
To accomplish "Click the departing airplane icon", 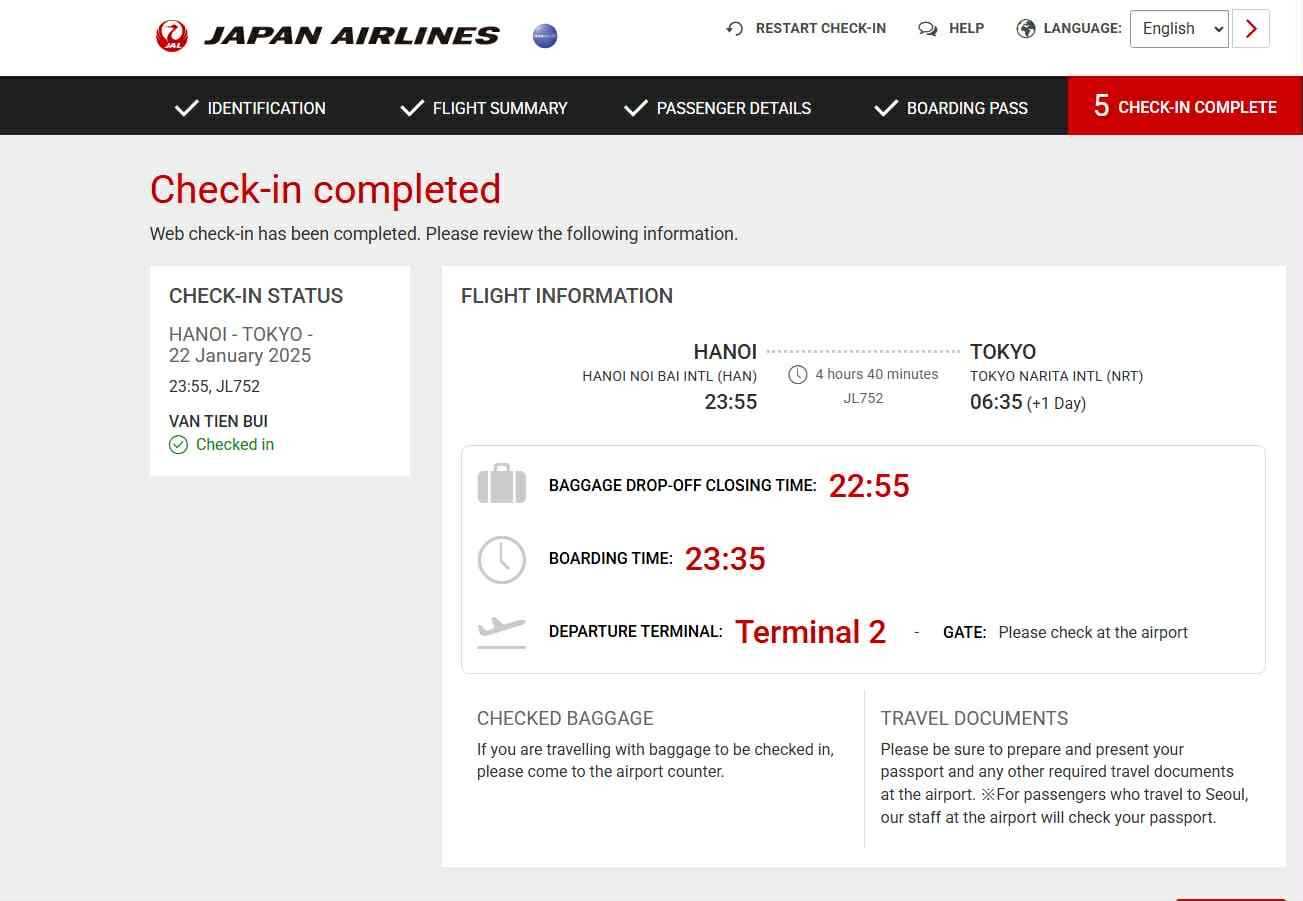I will [x=502, y=631].
